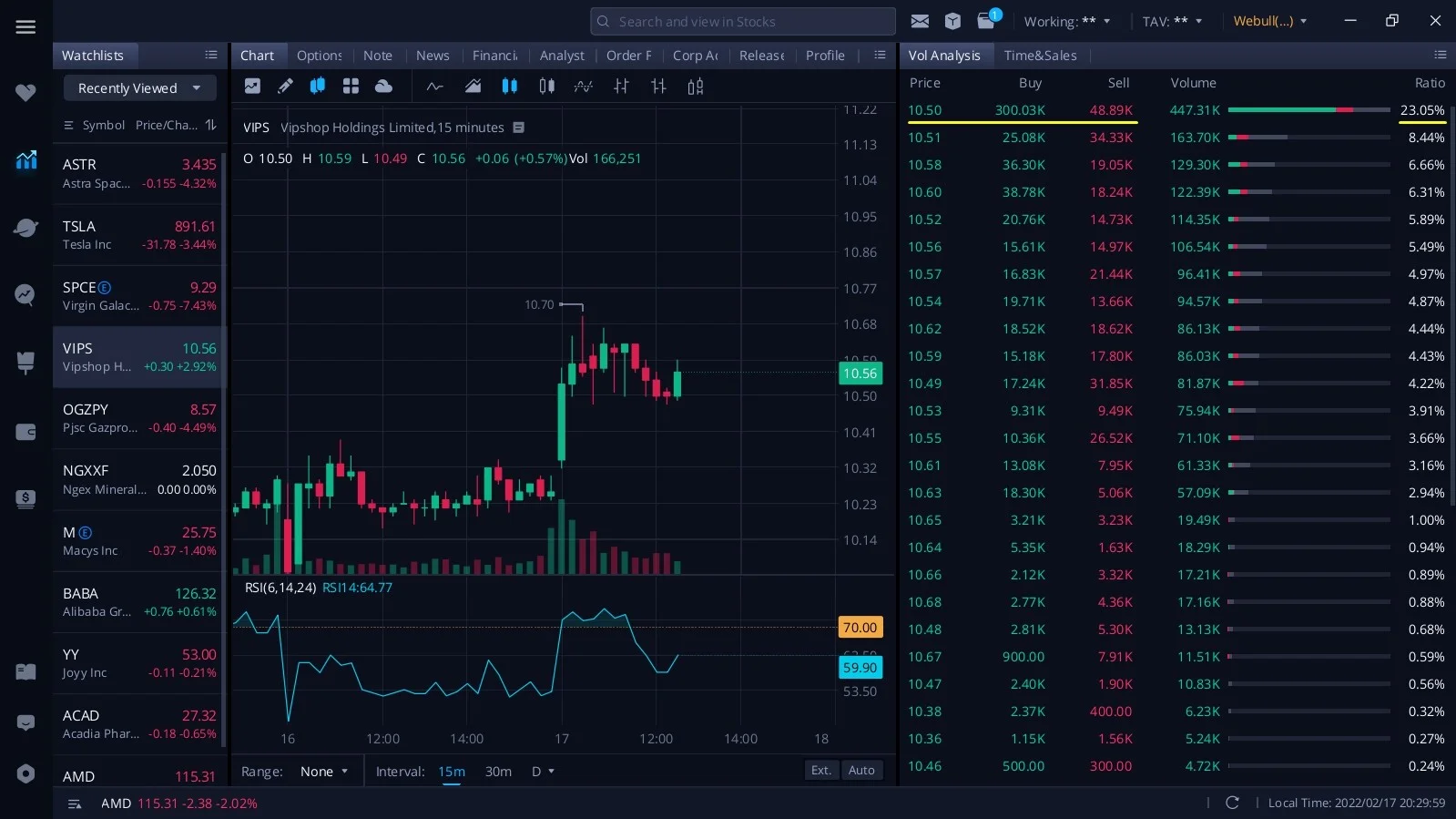Open the Webull account dropdown
This screenshot has width=1456, height=819.
[1270, 21]
